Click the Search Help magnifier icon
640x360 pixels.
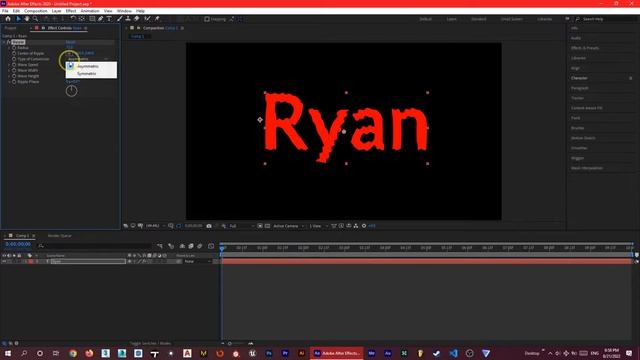coord(578,19)
